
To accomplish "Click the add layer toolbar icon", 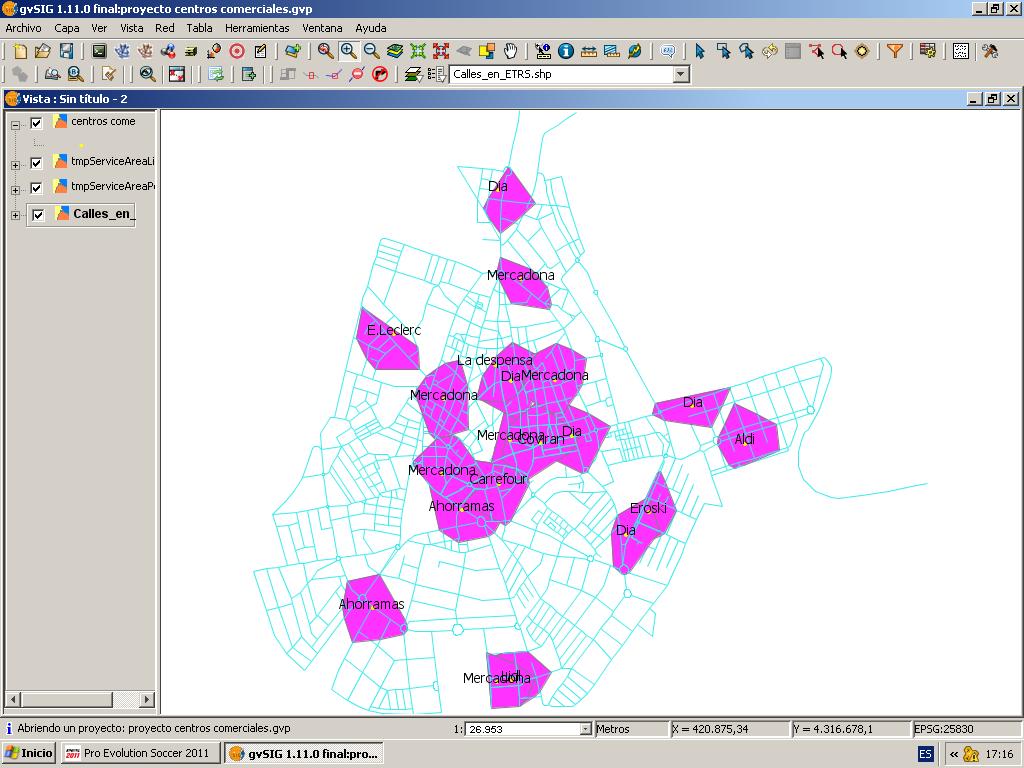I will pyautogui.click(x=293, y=51).
